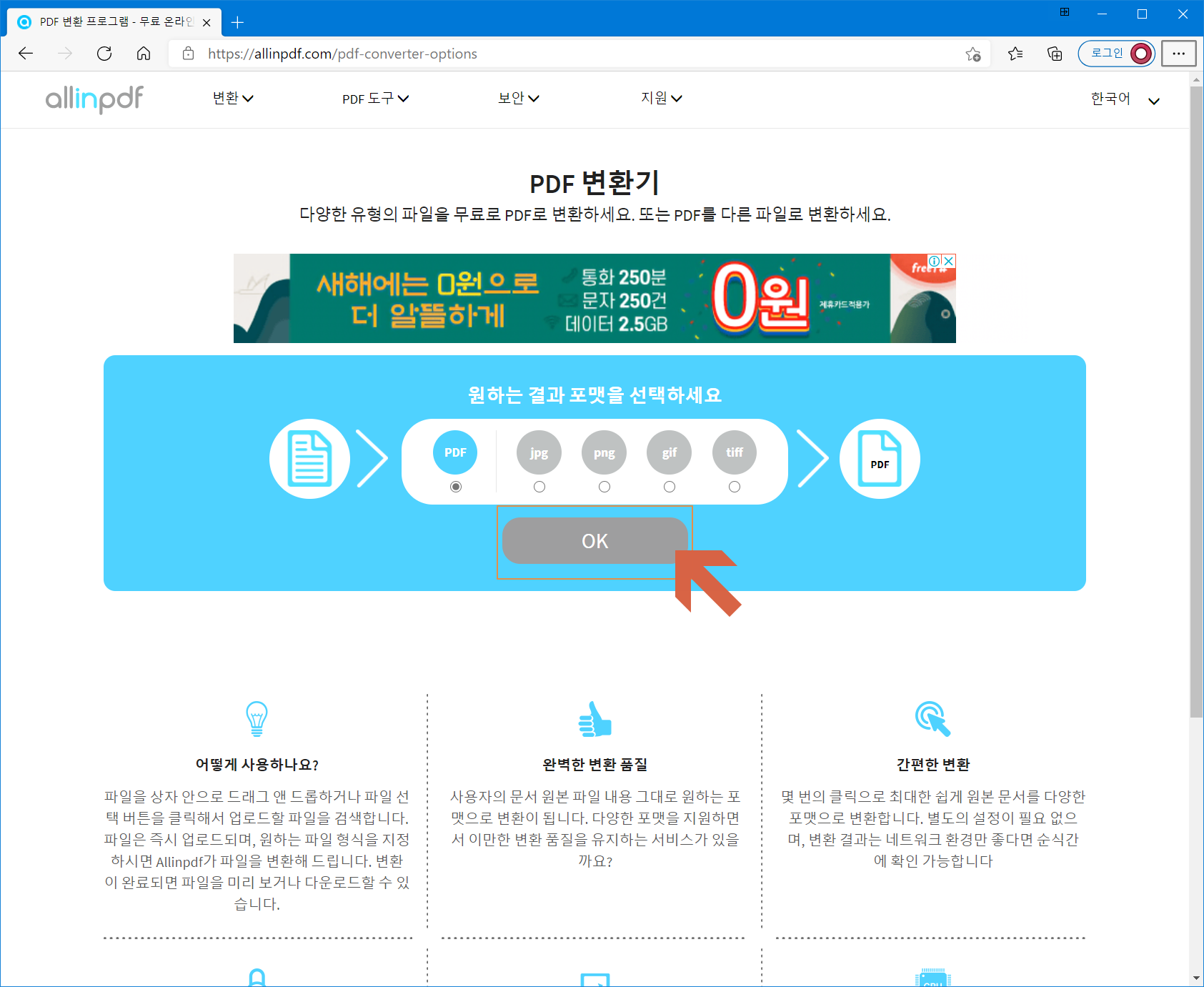1204x987 pixels.
Task: Click the output PDF file icon
Action: (x=880, y=459)
